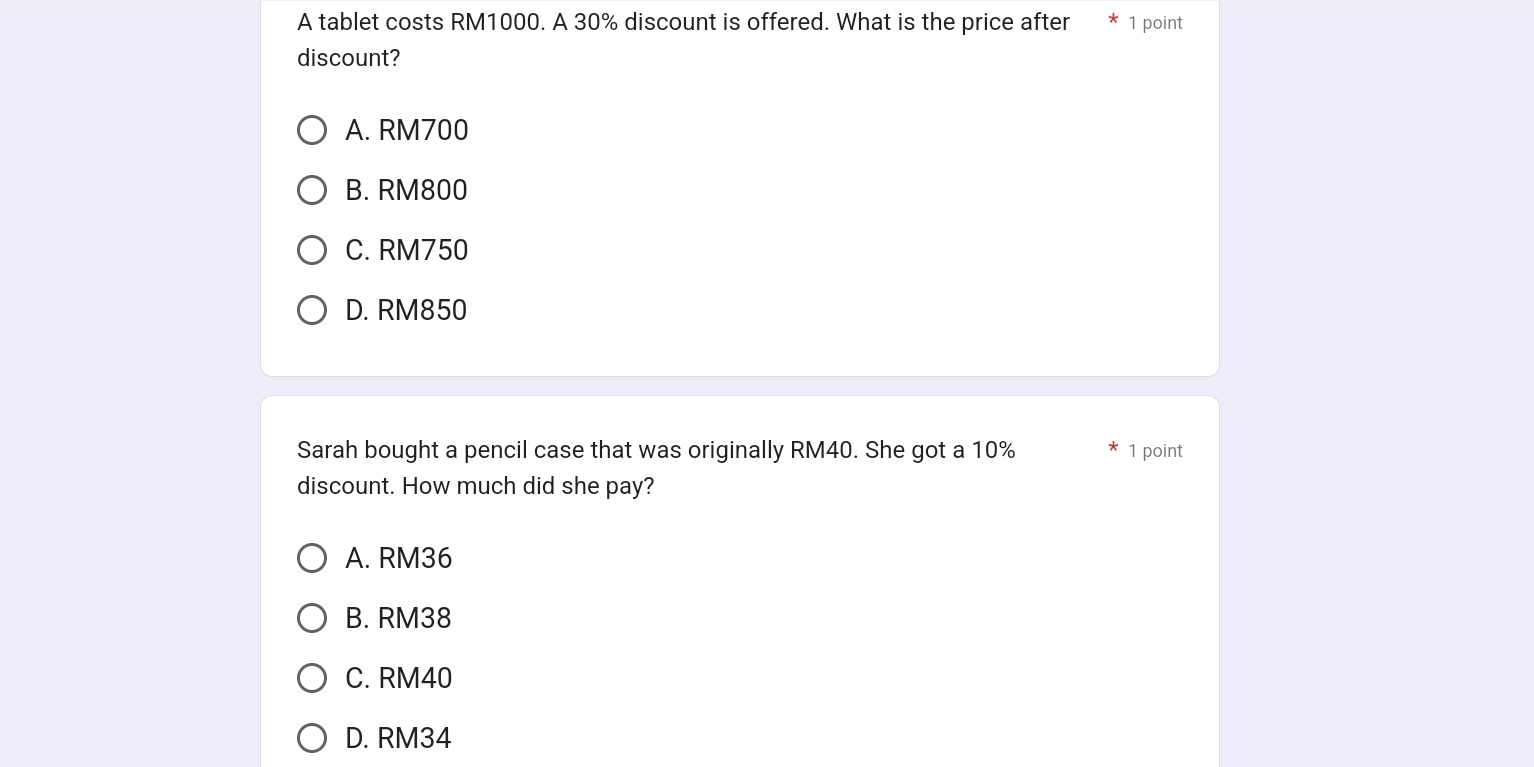1534x767 pixels.
Task: Click the red asterisk on Sarah's question
Action: [1113, 450]
